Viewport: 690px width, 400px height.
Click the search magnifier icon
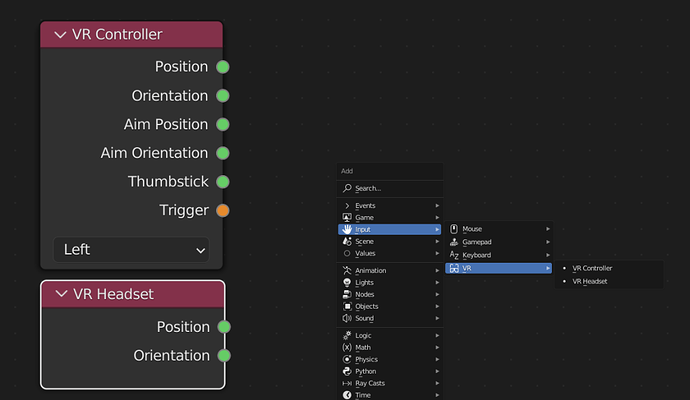tap(347, 188)
